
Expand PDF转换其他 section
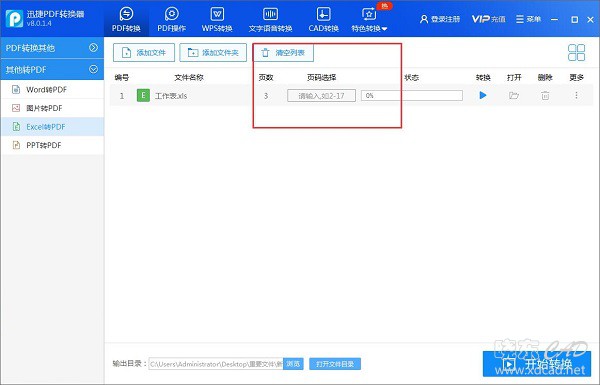52,48
